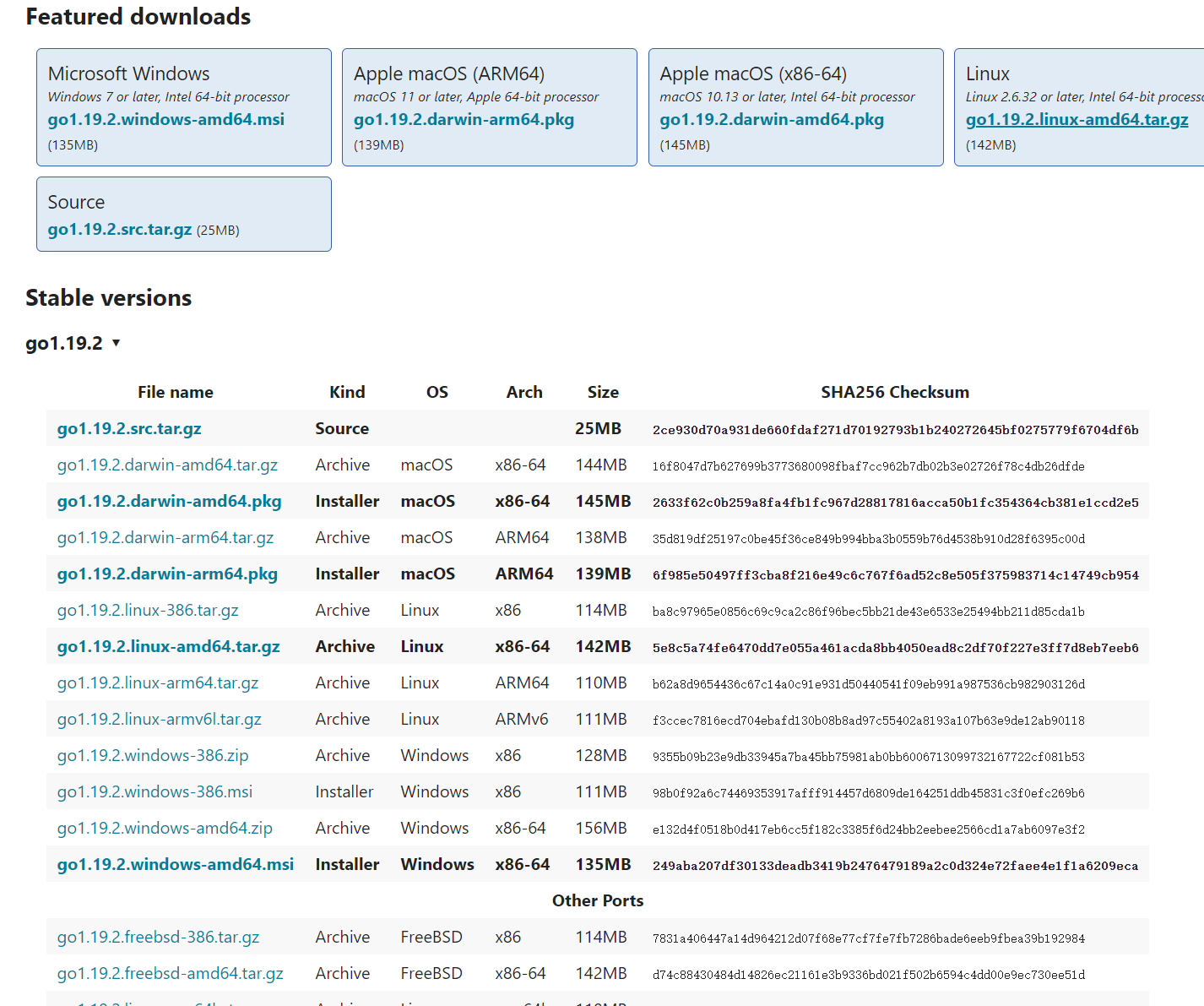Screen dimensions: 1204x1006
Task: Click the Apple macOS (ARM64) card title
Action: (449, 73)
